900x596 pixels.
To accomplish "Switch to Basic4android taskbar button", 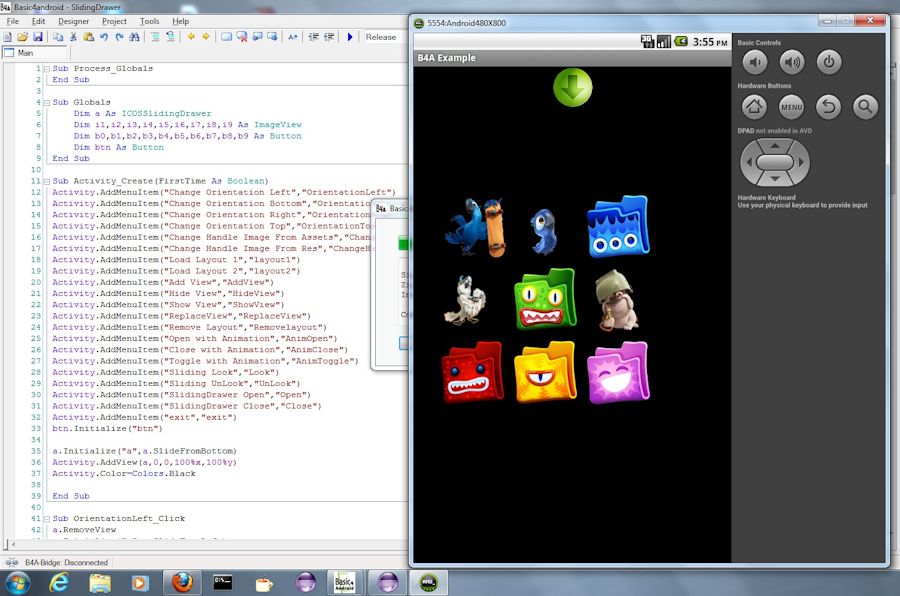I will 344,583.
